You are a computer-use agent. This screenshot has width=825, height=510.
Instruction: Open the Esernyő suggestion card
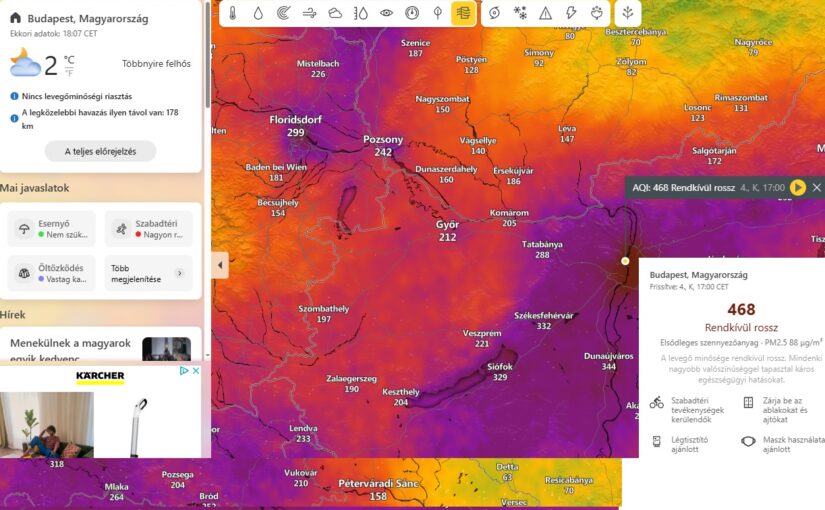52,229
